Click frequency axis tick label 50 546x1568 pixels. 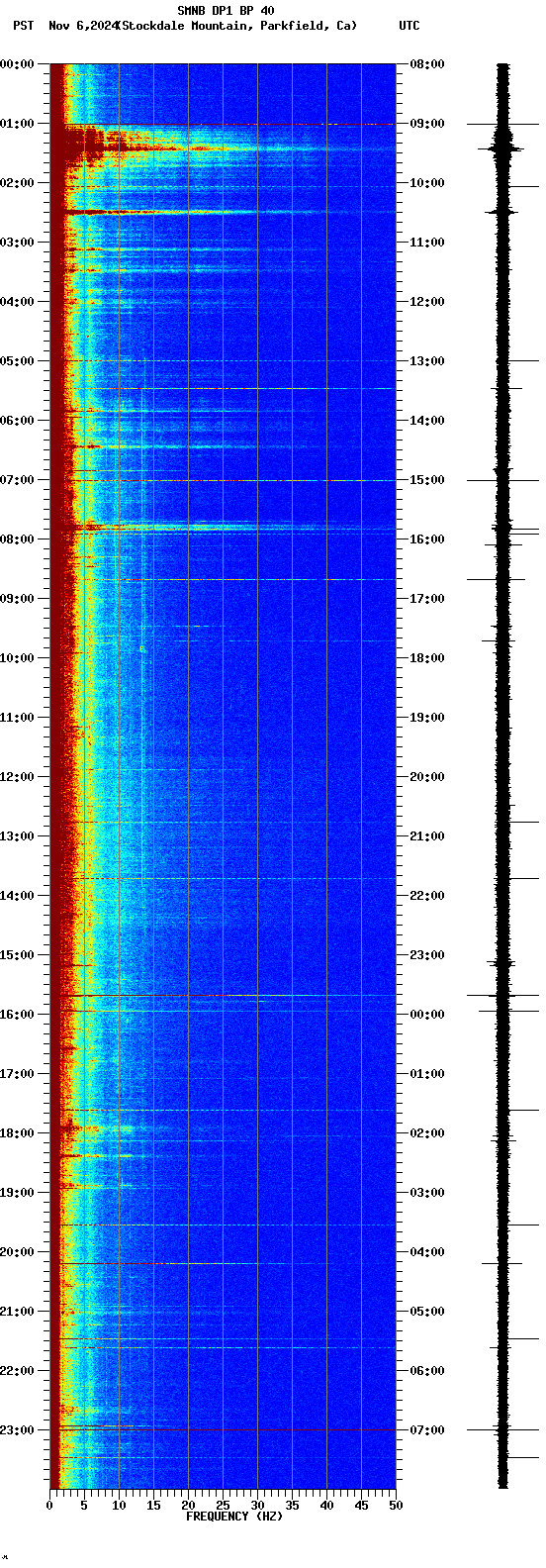pos(396,1506)
